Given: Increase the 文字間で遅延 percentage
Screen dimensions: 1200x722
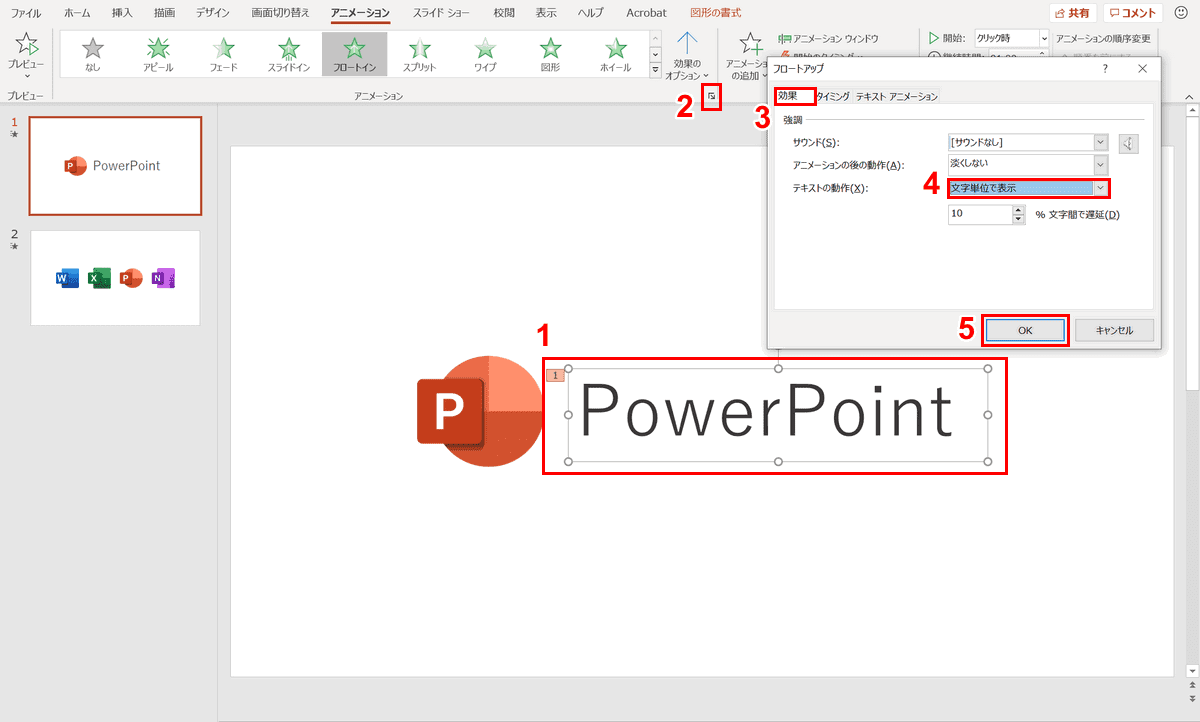Looking at the screenshot, I should click(x=1019, y=210).
